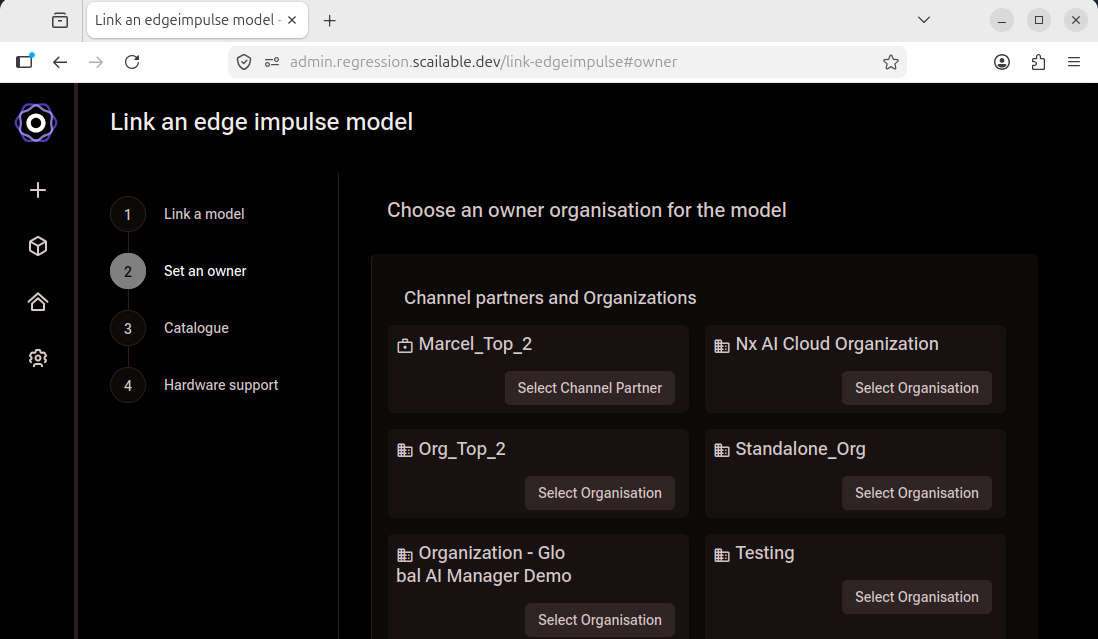
Task: Go to step 3 'Catalogue'
Action: tap(196, 328)
